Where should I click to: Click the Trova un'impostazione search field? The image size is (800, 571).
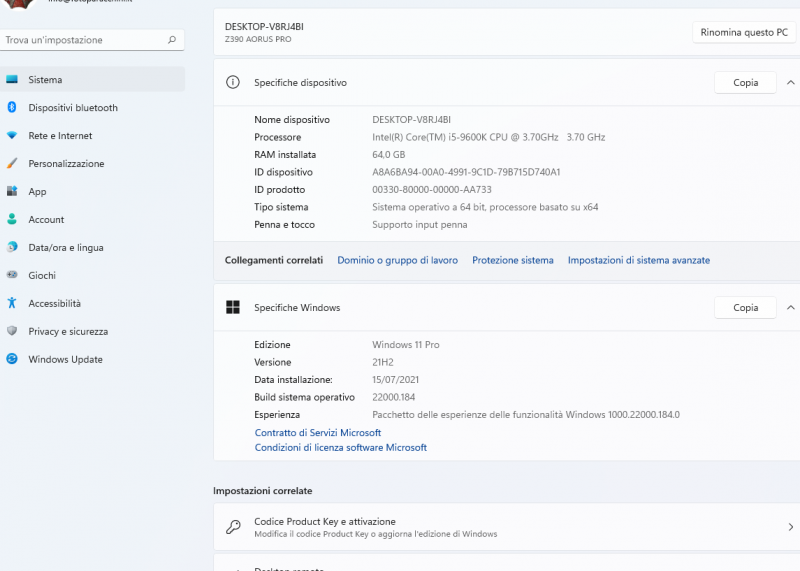pos(92,40)
